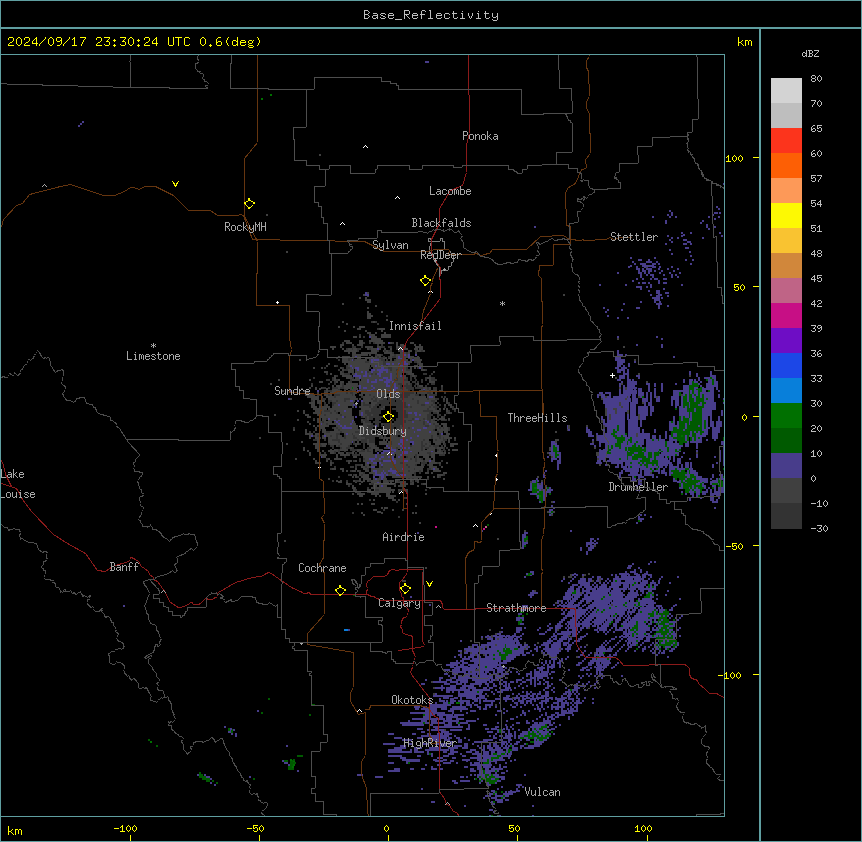
Task: Select the orange 60-57 dBZ legend swatch
Action: point(786,165)
